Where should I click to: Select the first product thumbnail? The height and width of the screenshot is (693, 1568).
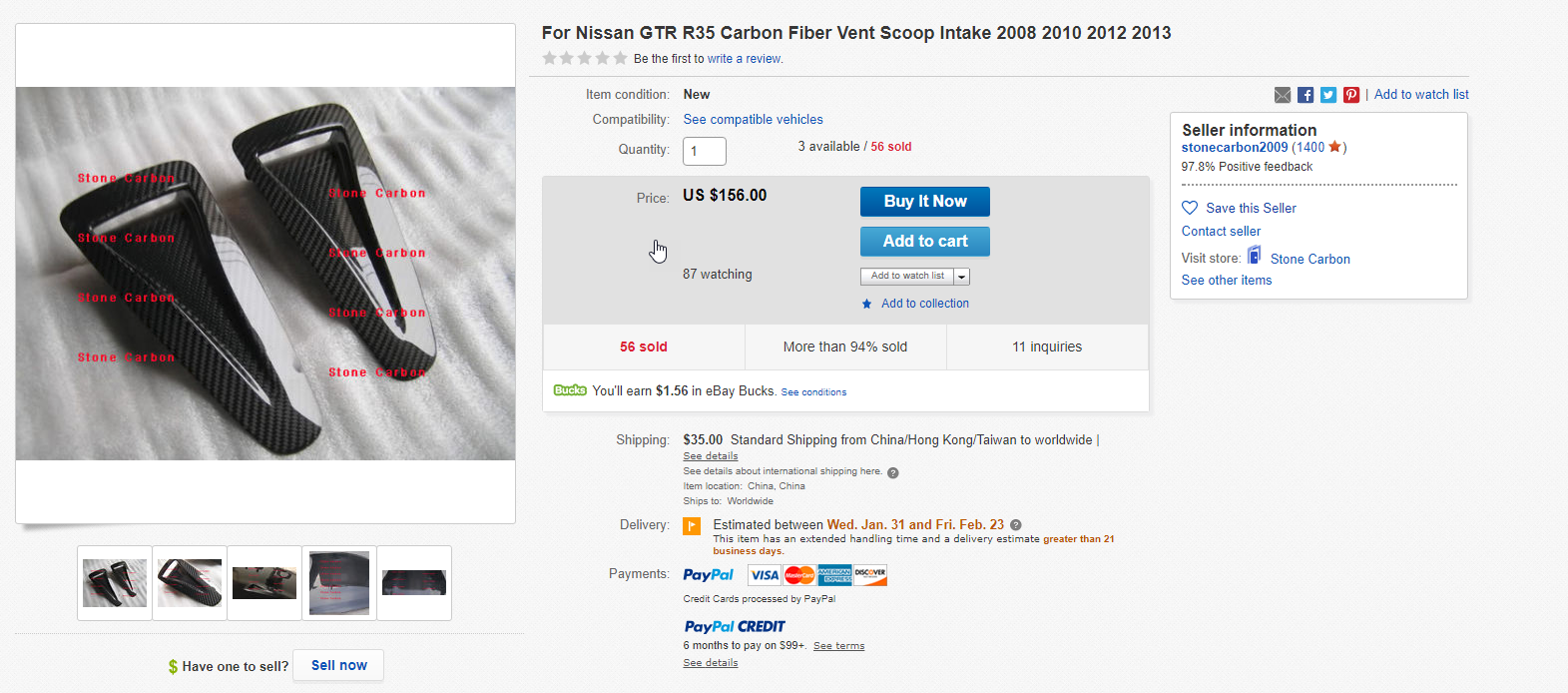tap(115, 583)
